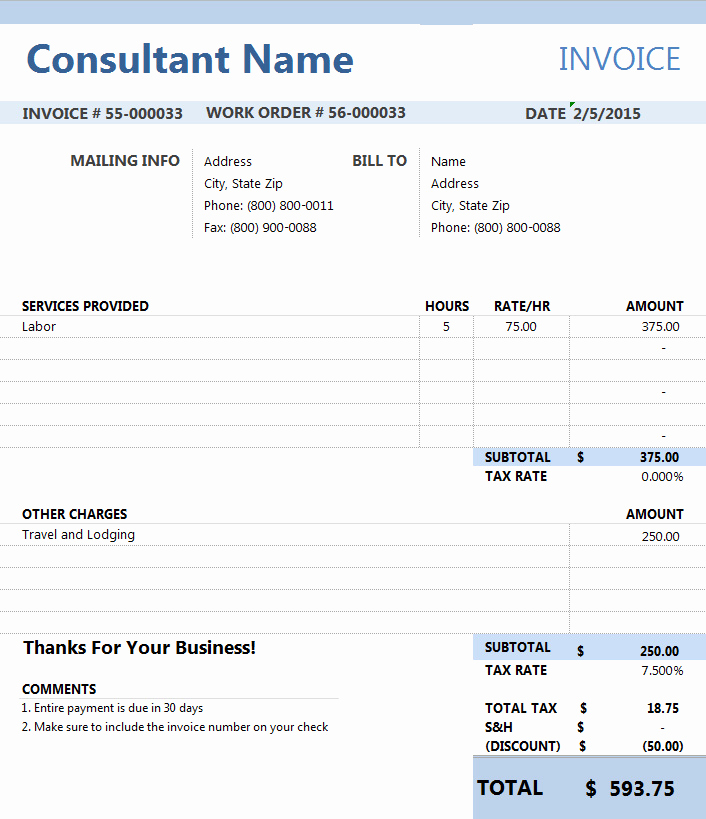Select the S&H label

click(x=499, y=727)
